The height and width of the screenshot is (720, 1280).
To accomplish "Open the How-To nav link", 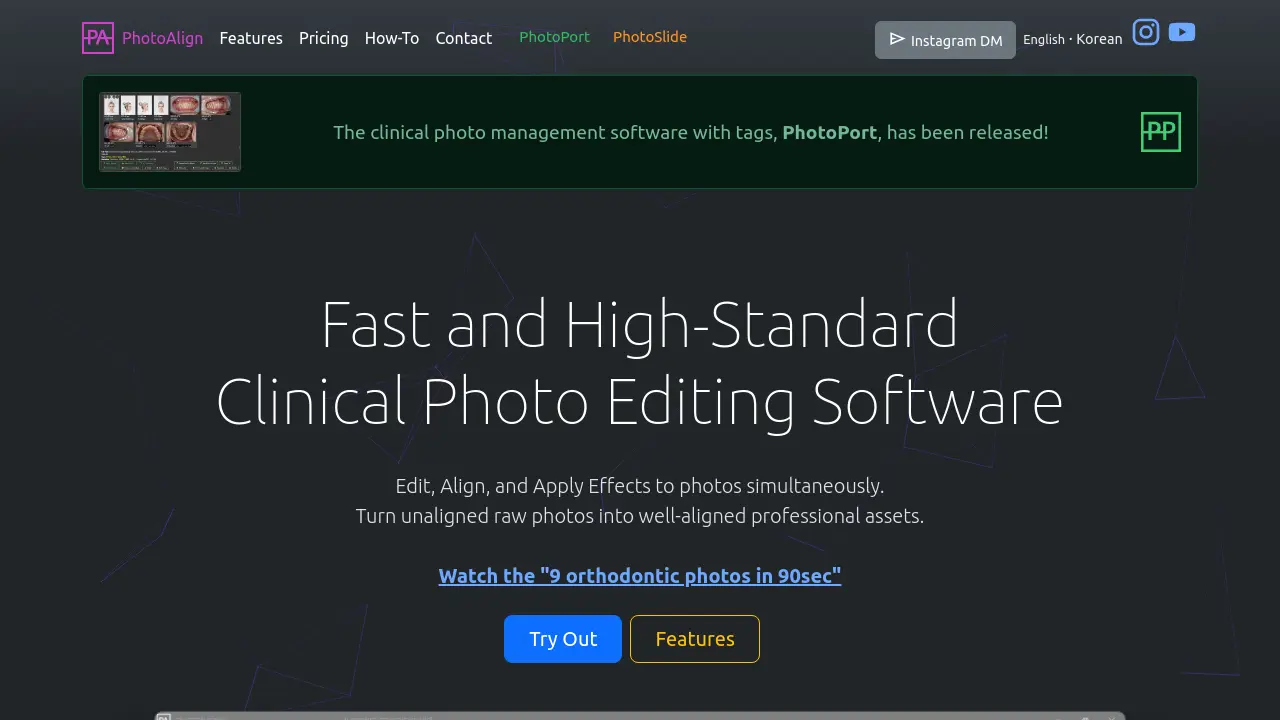I will 392,38.
